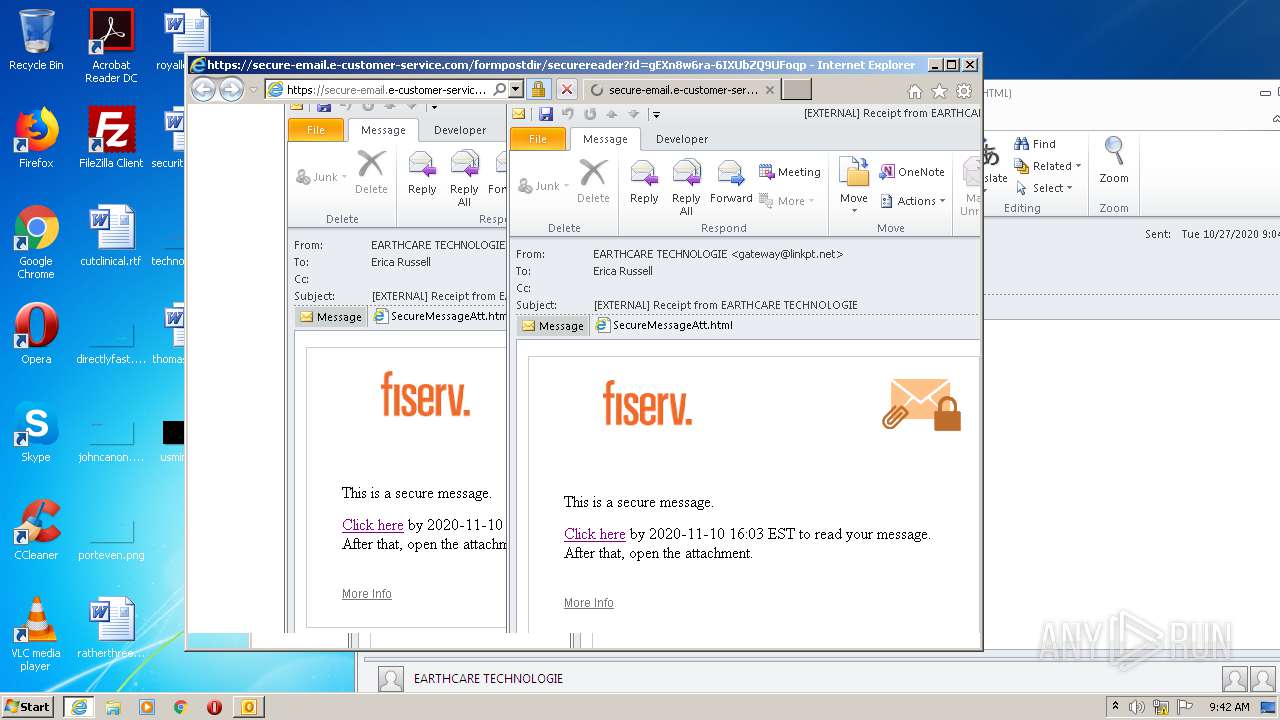Select the Google Chrome desktop shortcut

[x=36, y=242]
